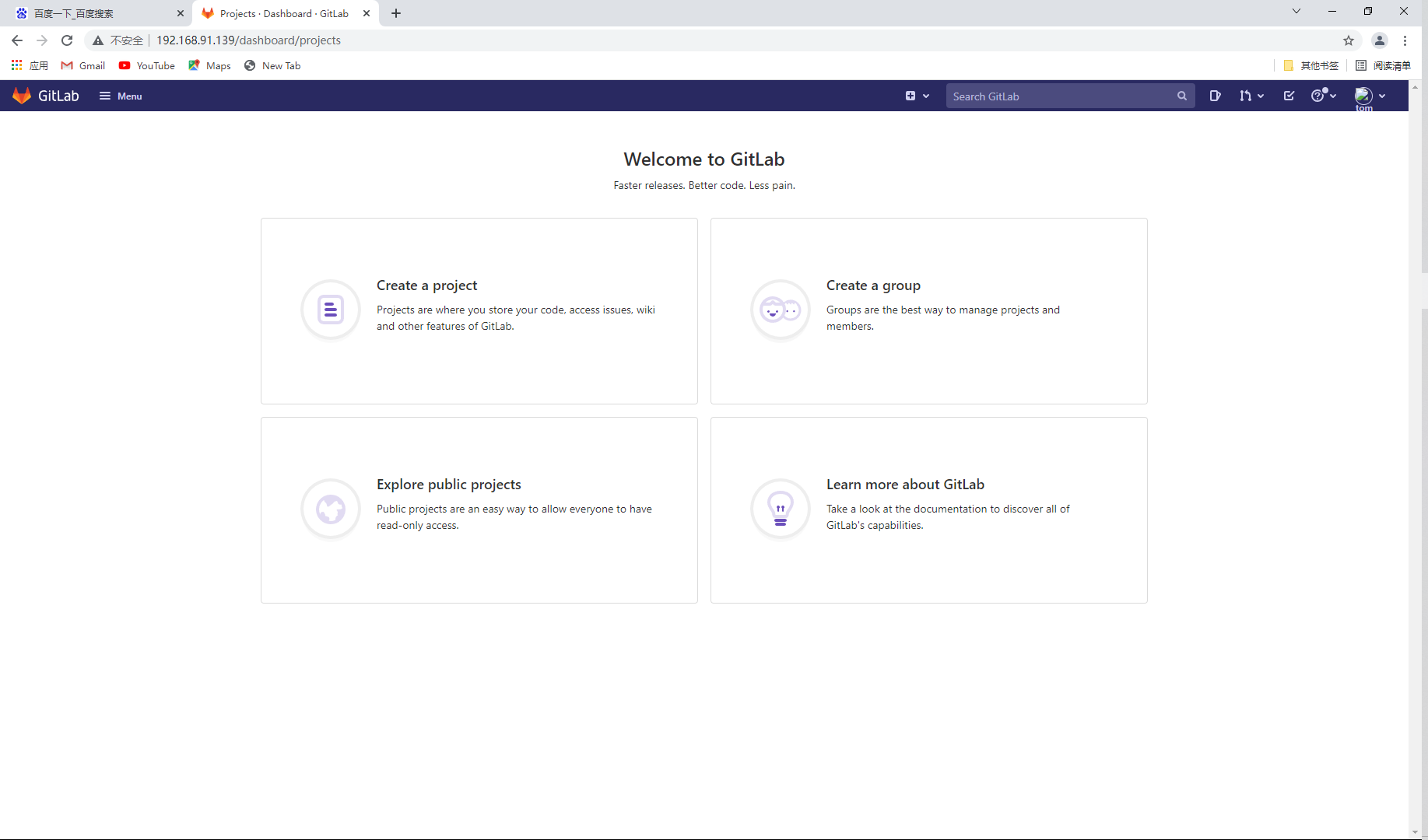Open the Maps bookmark

210,65
